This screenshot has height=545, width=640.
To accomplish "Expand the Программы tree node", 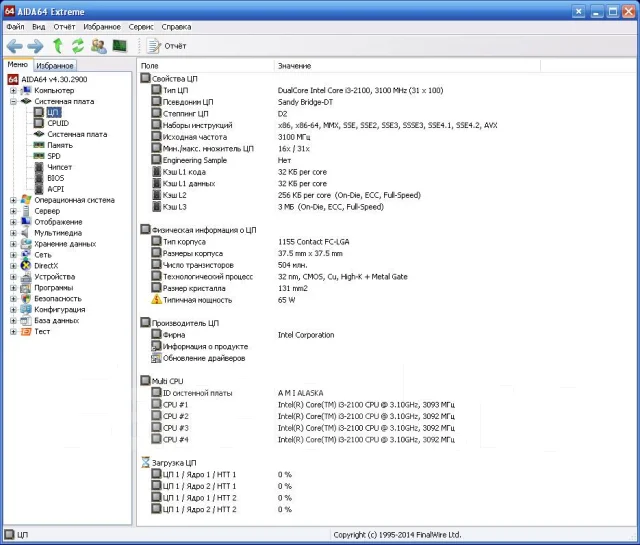I will 13,288.
